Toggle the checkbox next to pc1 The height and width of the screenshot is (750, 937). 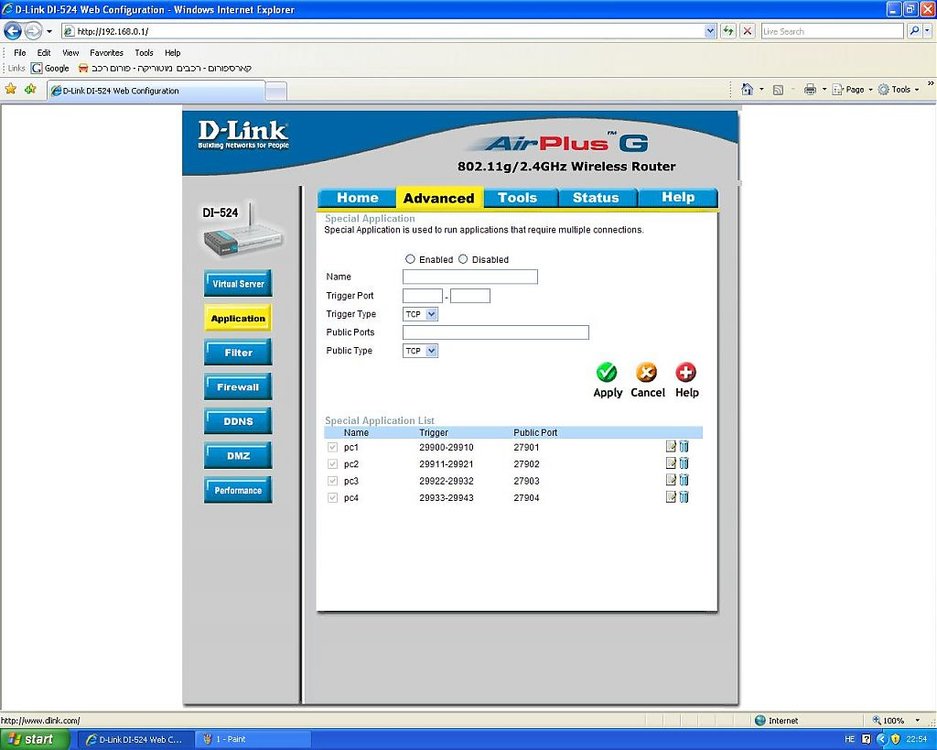(x=332, y=447)
